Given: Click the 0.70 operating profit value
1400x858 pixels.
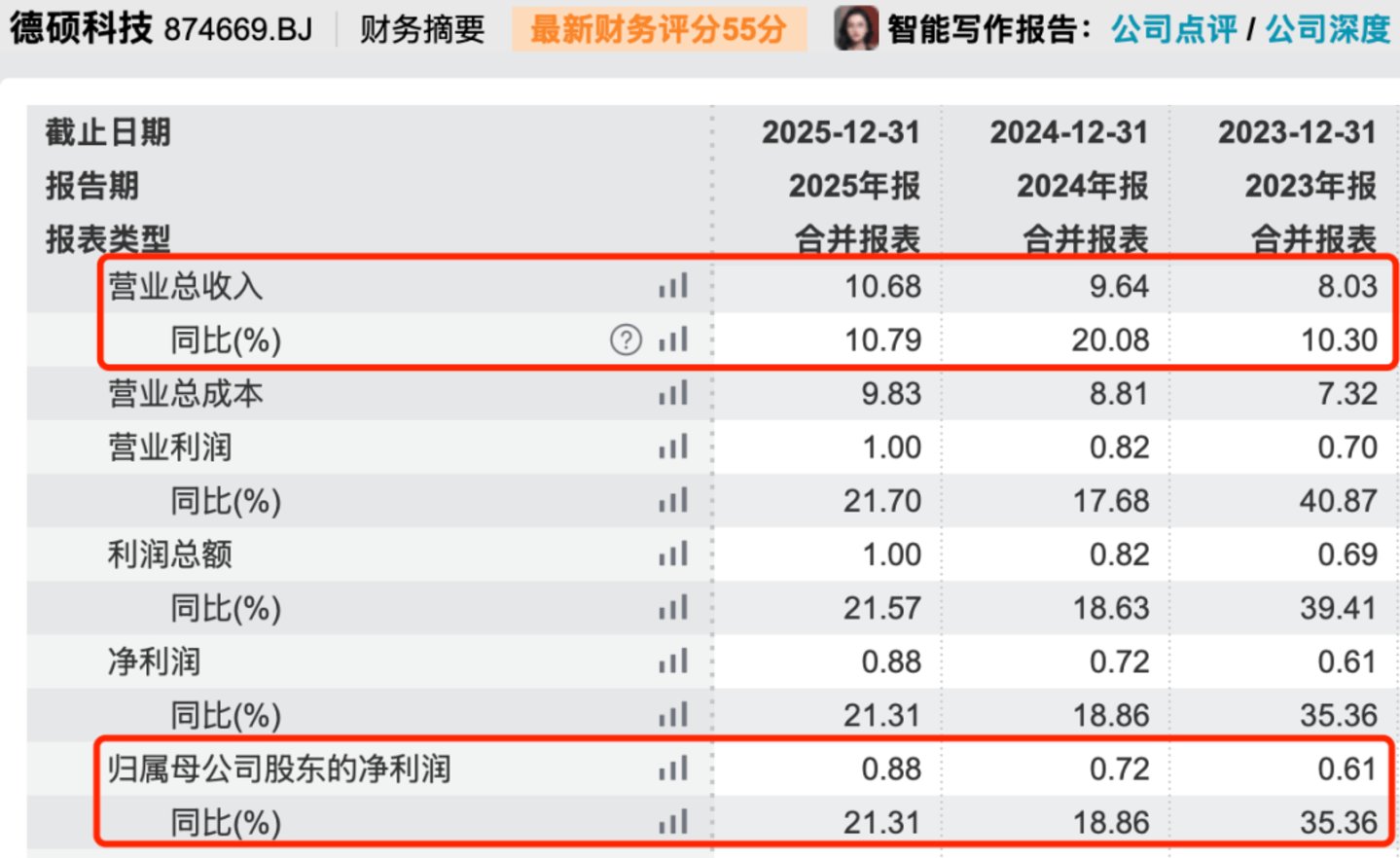Looking at the screenshot, I should point(1347,447).
